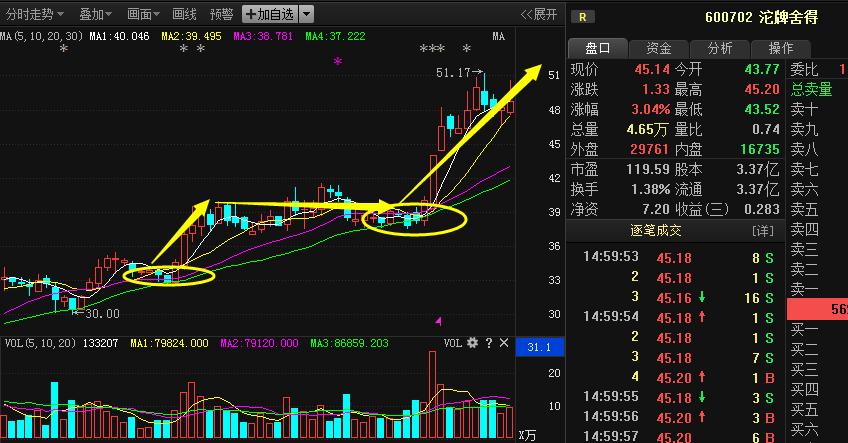Click the volume indicator help question mark

tap(488, 343)
